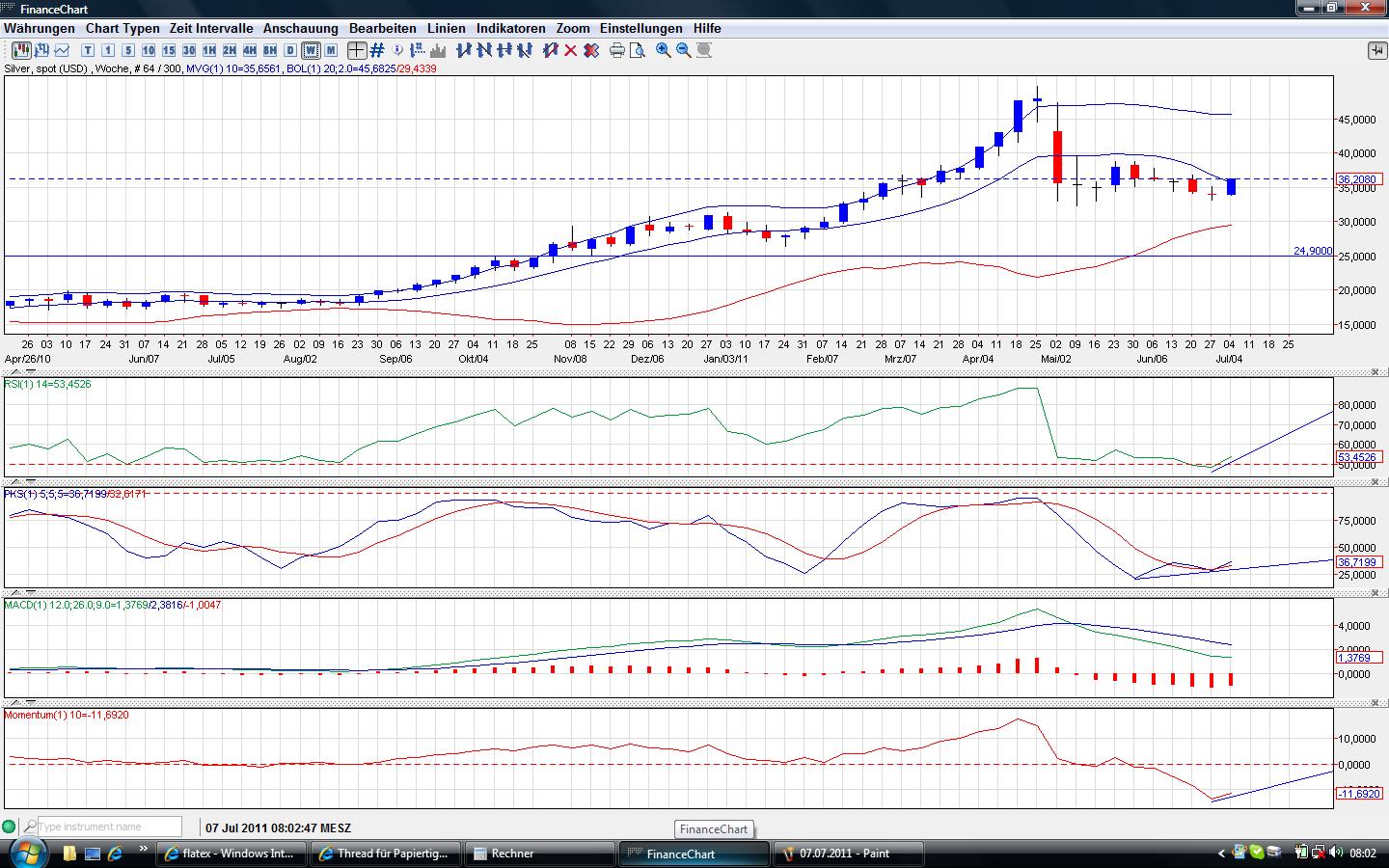Viewport: 1389px width, 868px height.
Task: Switch to the 15-minute interval
Action: pos(169,50)
